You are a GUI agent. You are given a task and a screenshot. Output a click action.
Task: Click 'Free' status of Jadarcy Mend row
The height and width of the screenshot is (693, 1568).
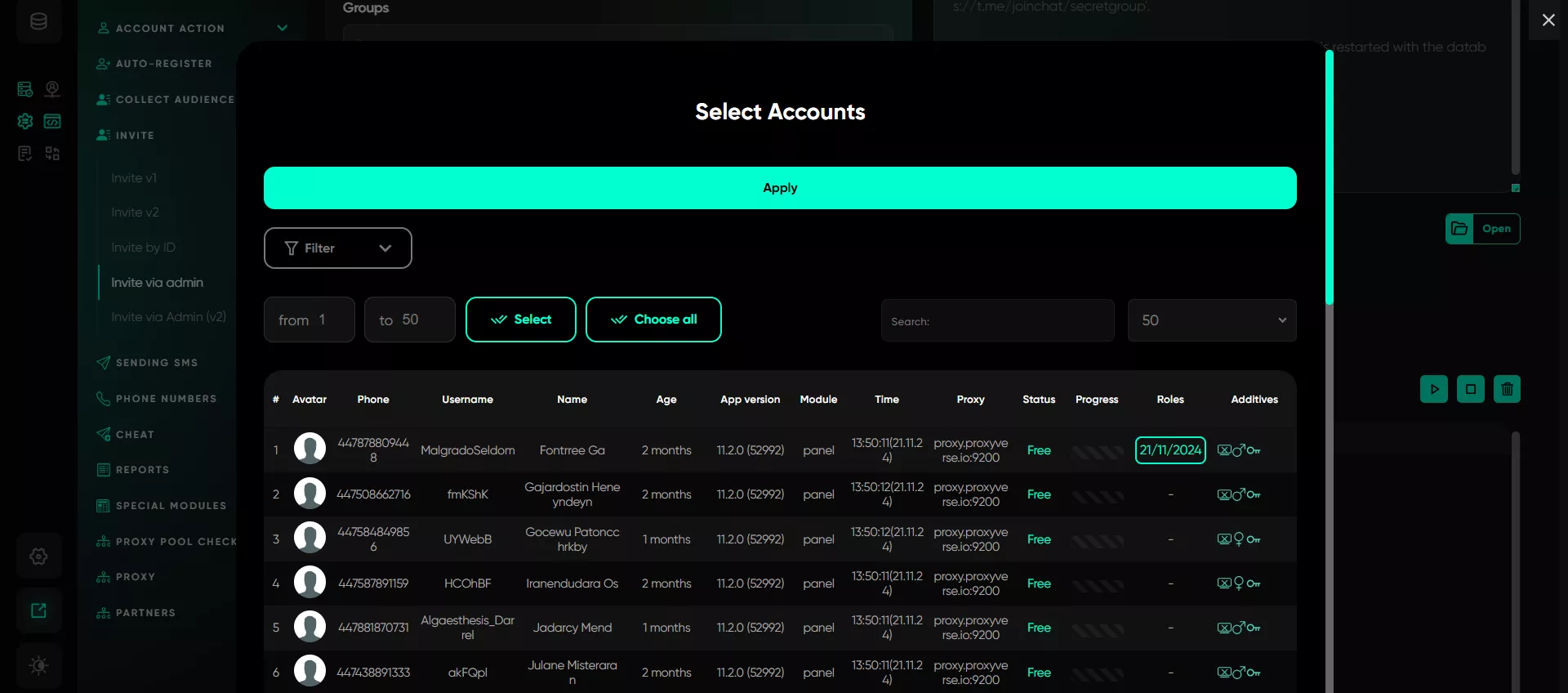pyautogui.click(x=1039, y=628)
